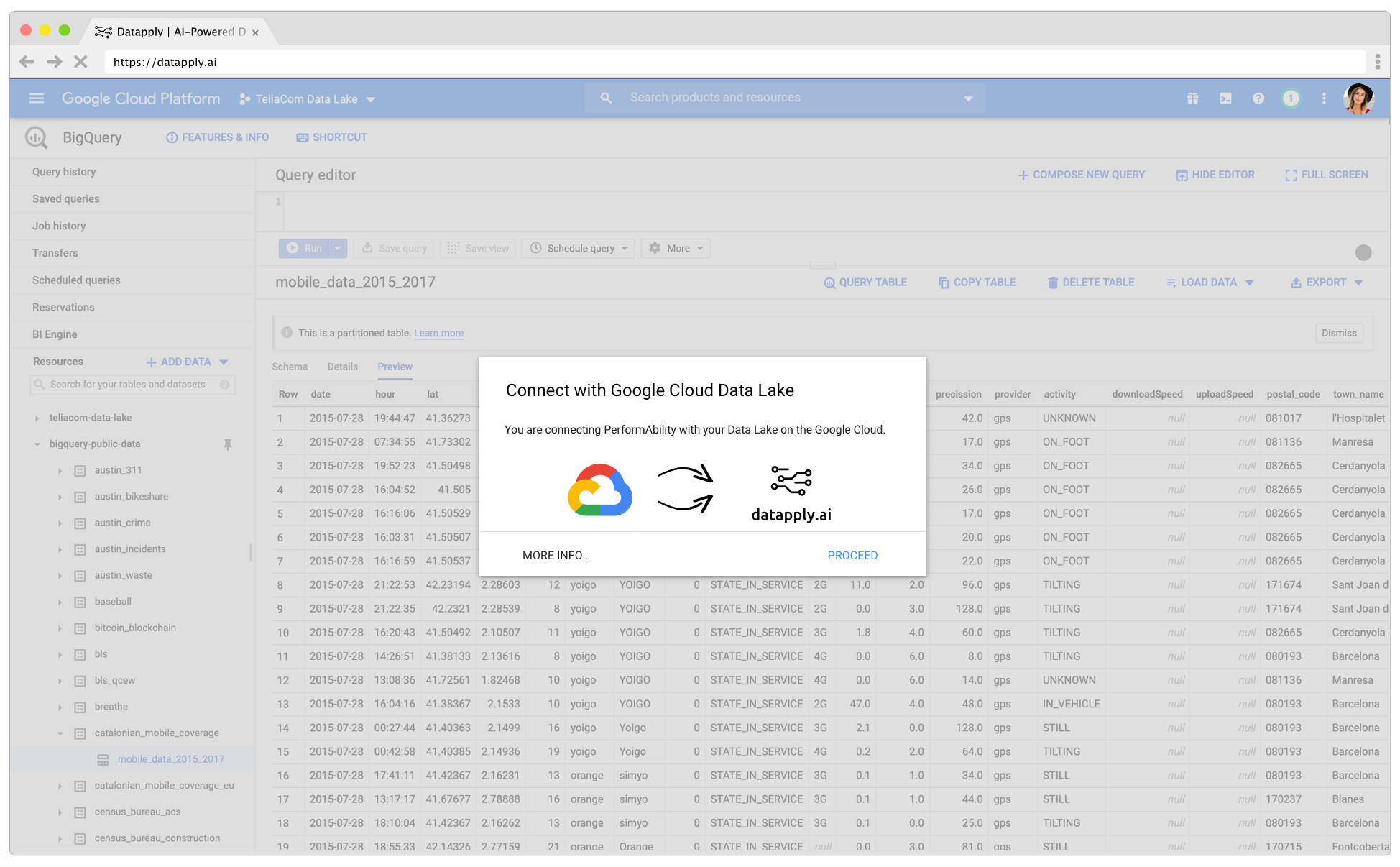
Task: Open the help question mark icon
Action: point(1258,98)
